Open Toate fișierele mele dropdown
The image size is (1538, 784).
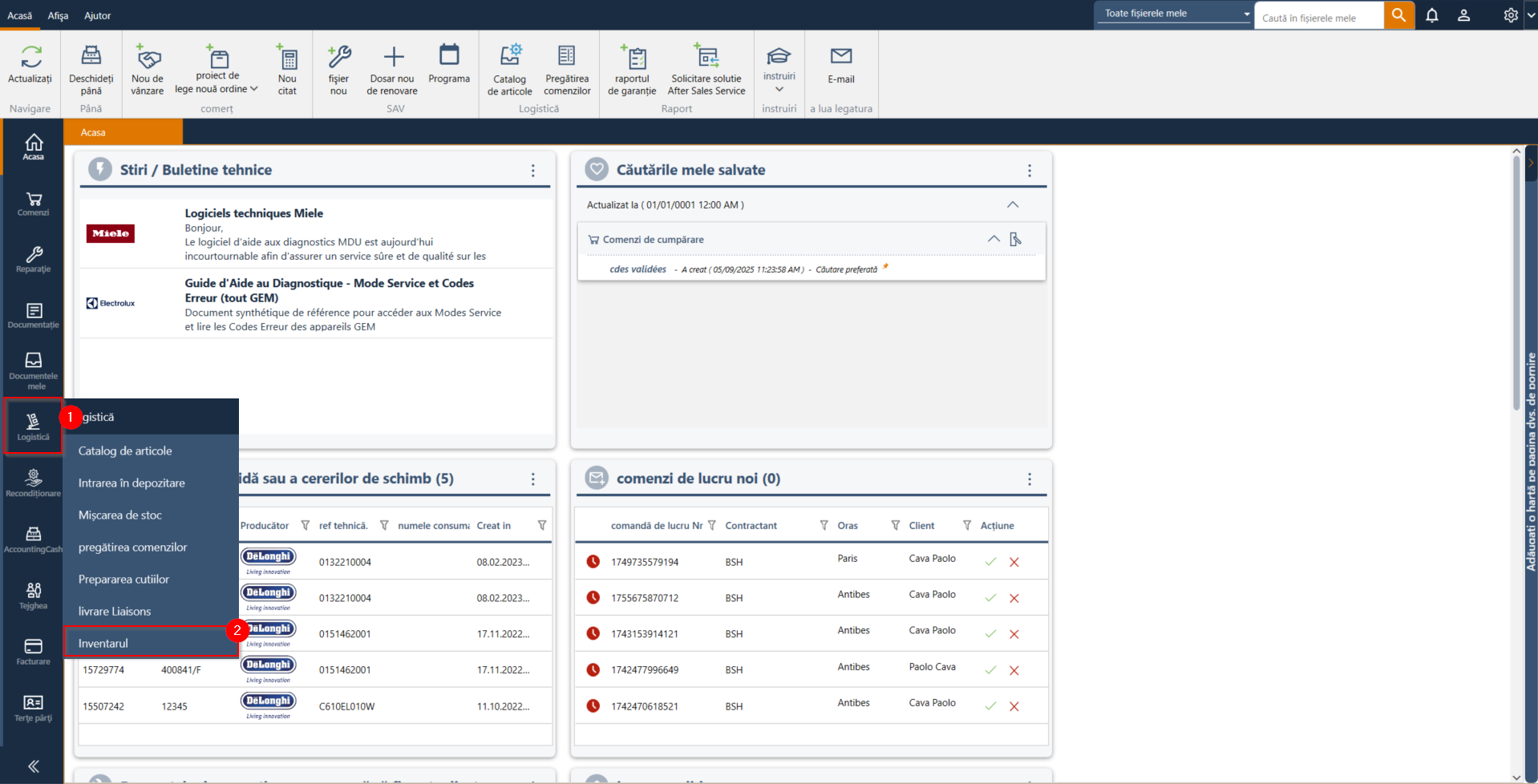click(x=1175, y=13)
